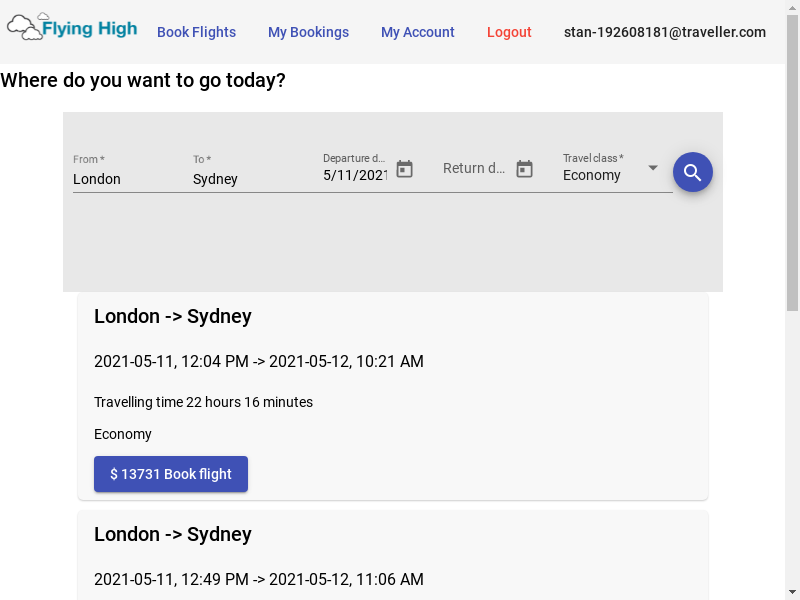
Task: Click the Flying High cloud logo
Action: point(72,28)
